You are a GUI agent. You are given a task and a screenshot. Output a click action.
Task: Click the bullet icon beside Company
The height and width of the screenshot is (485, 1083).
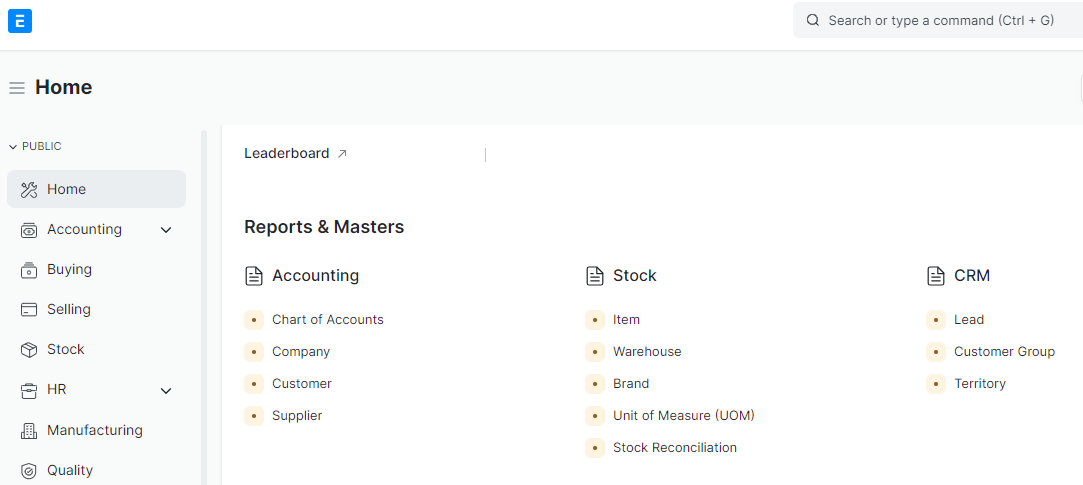click(x=254, y=352)
